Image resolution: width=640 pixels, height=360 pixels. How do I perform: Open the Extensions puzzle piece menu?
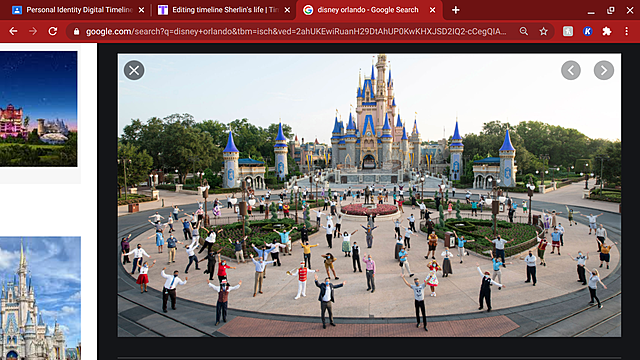(x=607, y=31)
